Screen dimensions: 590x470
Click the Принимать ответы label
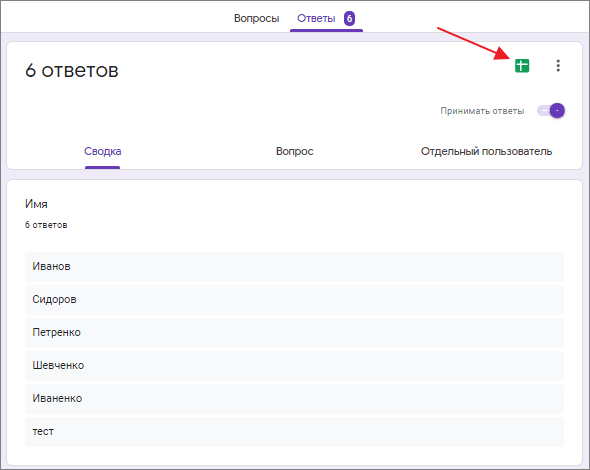point(482,111)
